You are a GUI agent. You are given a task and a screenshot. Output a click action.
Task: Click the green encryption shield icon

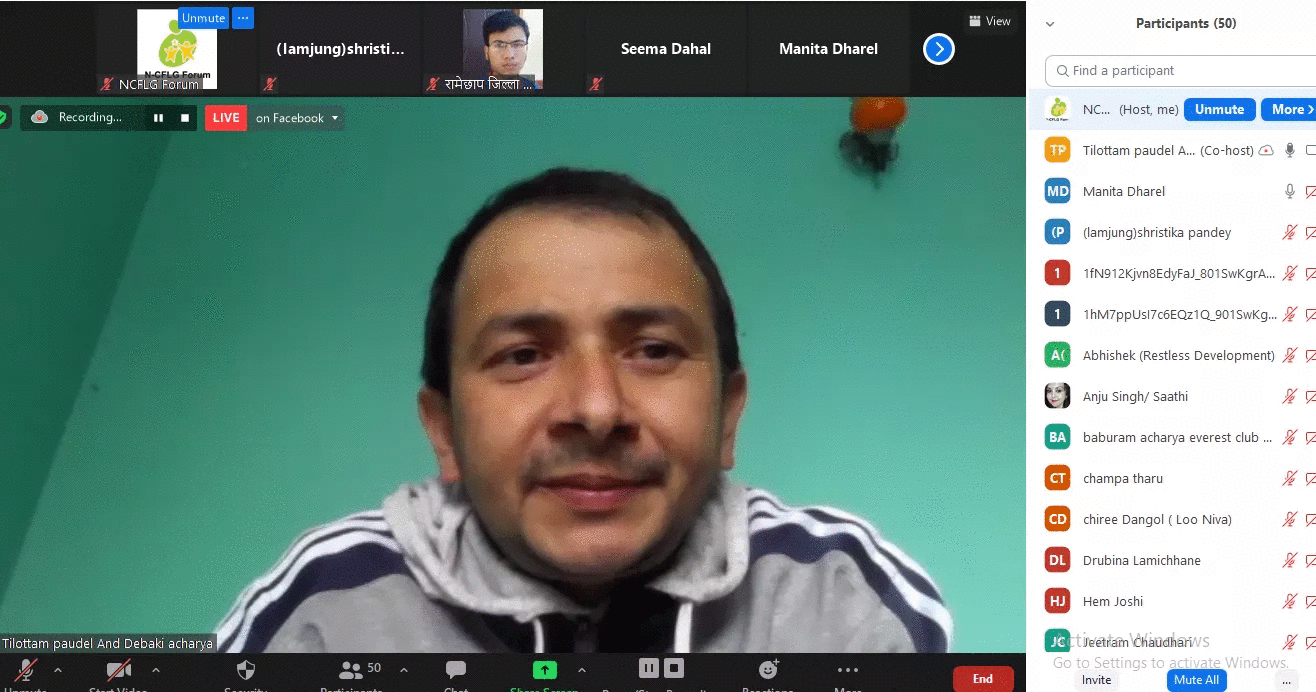pyautogui.click(x=3, y=118)
